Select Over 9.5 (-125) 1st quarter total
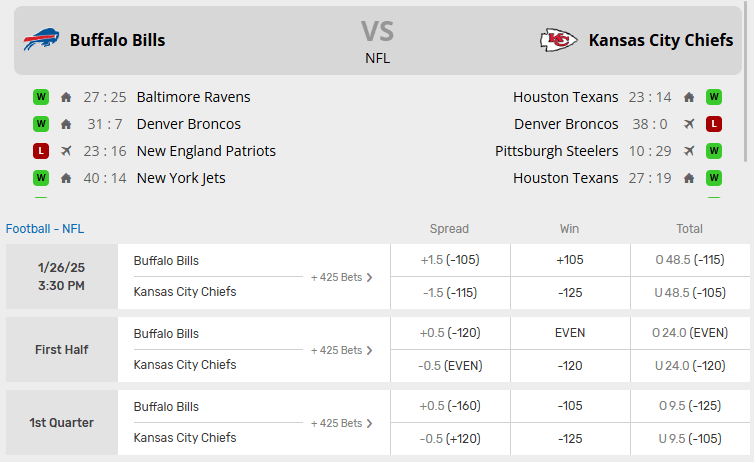The height and width of the screenshot is (462, 754). (x=690, y=406)
